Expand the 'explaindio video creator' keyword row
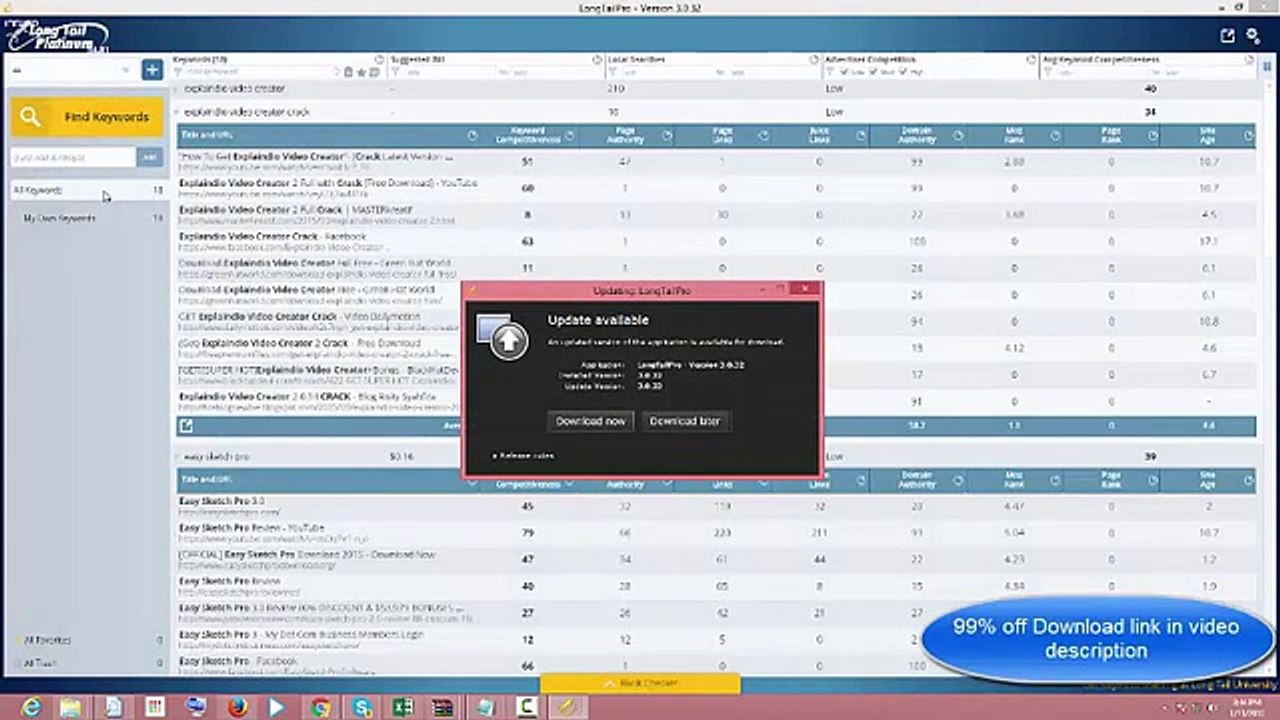Screen dimensions: 1280x720 (178, 89)
